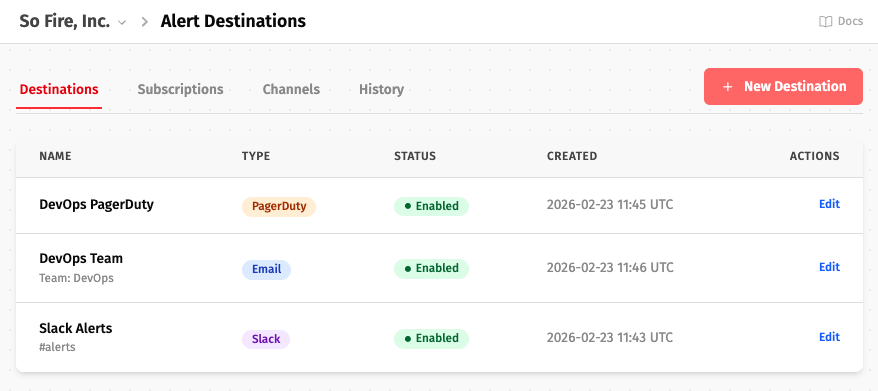This screenshot has width=878, height=391.
Task: Open the Docs link text
Action: click(850, 22)
